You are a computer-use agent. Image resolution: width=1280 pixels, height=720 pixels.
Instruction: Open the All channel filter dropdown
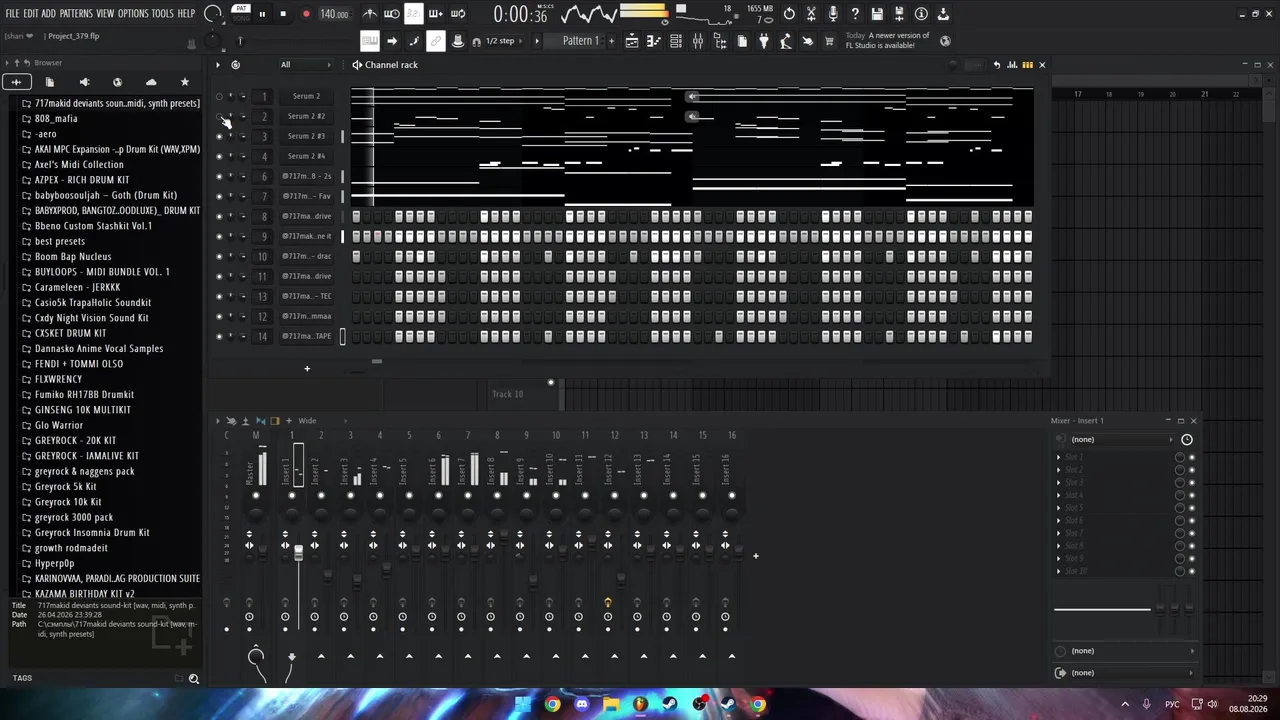[x=305, y=65]
